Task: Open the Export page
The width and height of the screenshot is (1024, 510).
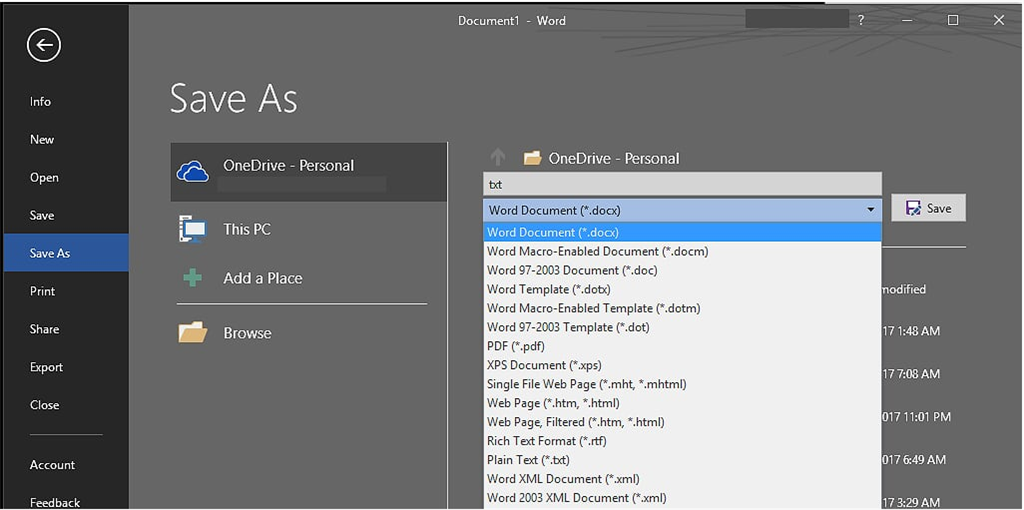Action: coord(46,367)
